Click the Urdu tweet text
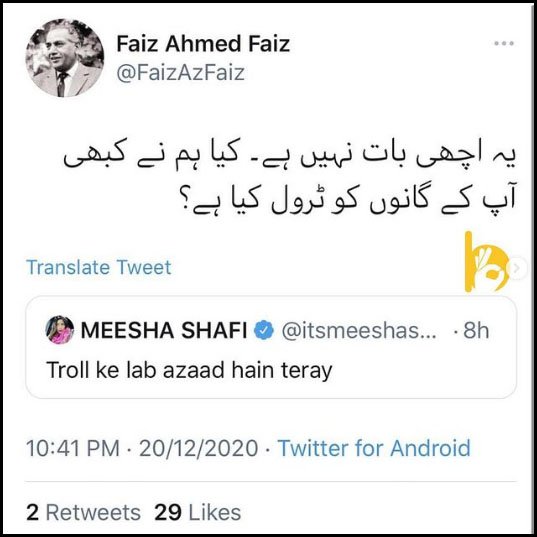Screen dimensions: 537x537 click(x=290, y=182)
